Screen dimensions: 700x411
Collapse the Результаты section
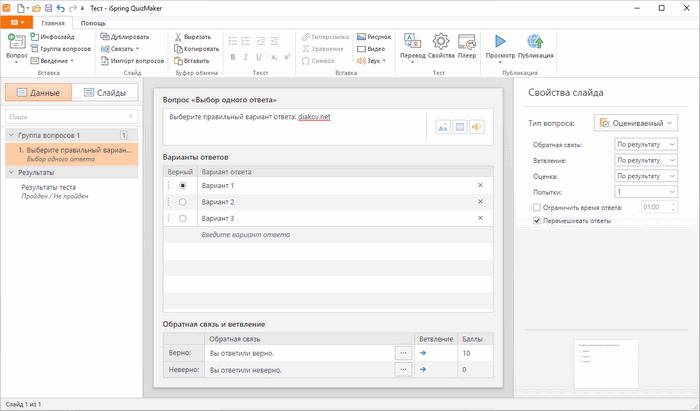pyautogui.click(x=12, y=172)
